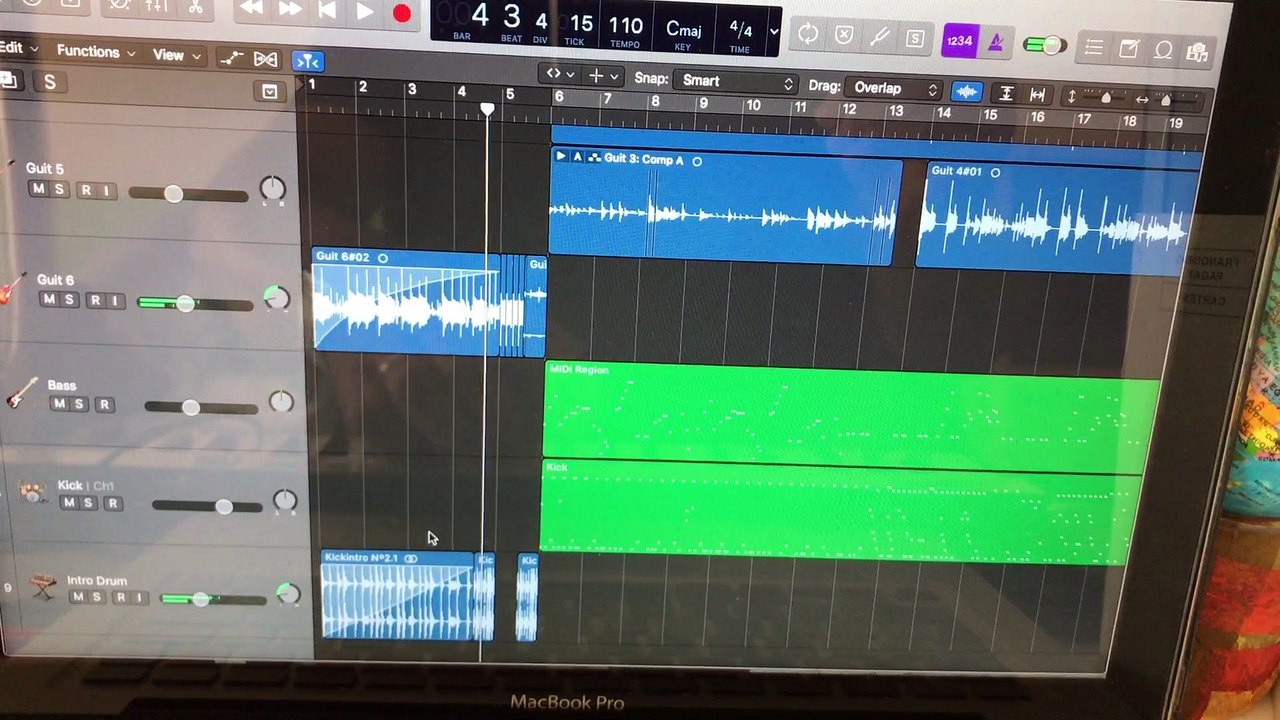Open the Functions menu

click(x=95, y=51)
